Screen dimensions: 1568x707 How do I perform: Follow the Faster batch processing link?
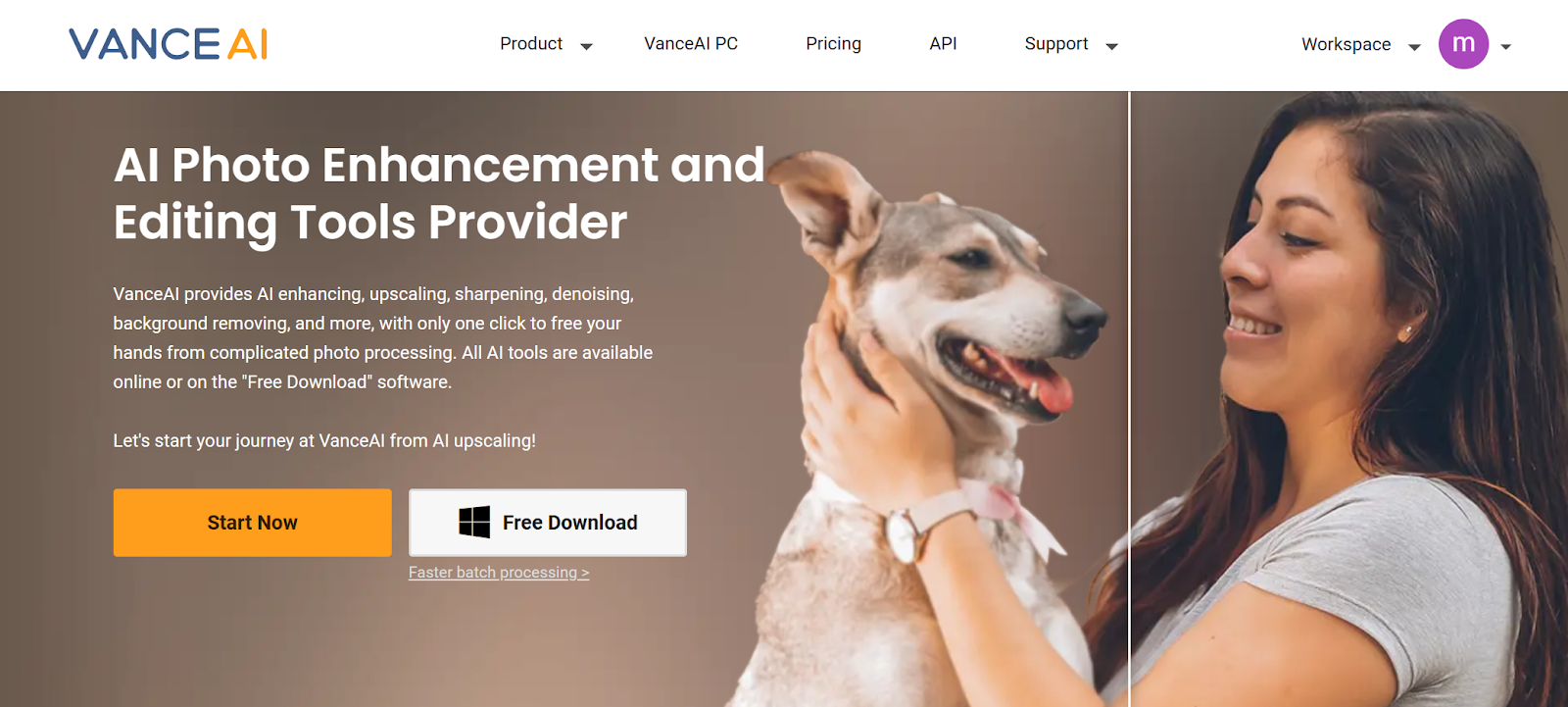tap(499, 573)
